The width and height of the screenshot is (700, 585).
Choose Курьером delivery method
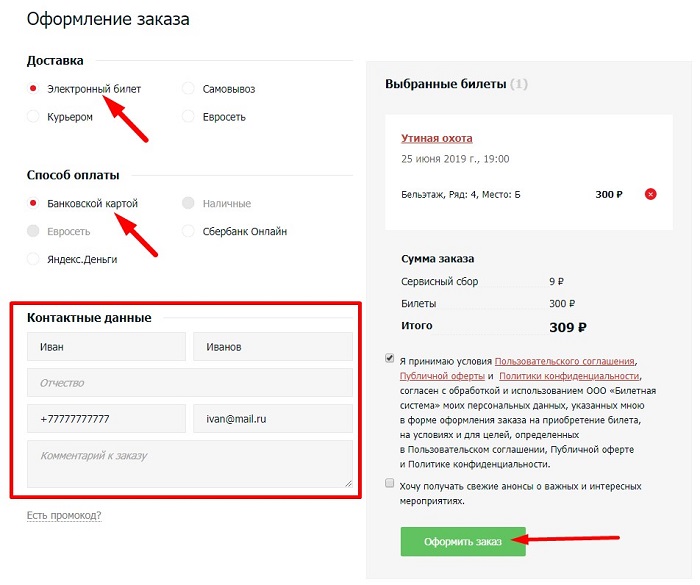click(34, 117)
